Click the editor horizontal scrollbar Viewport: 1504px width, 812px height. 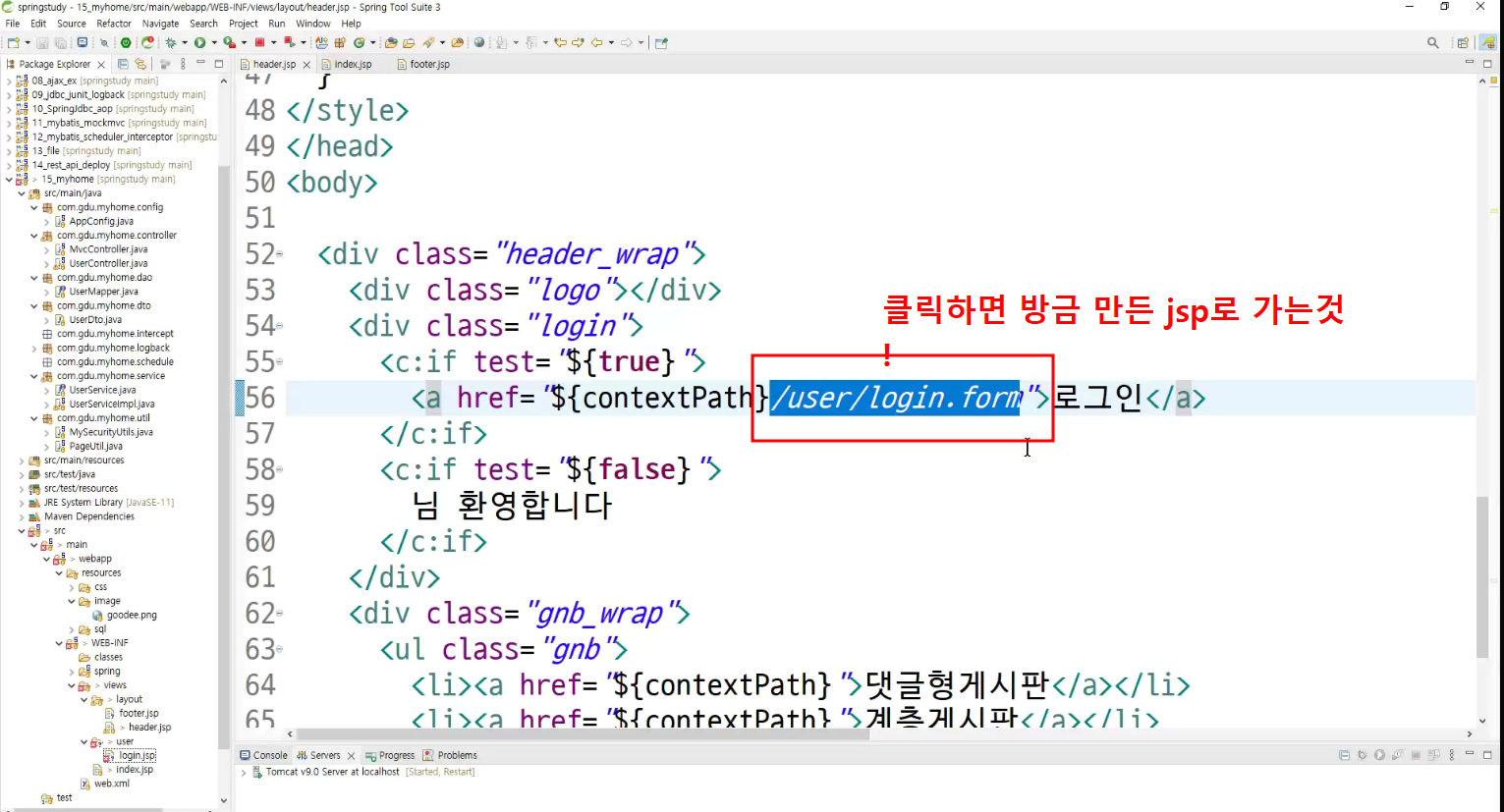click(x=582, y=734)
